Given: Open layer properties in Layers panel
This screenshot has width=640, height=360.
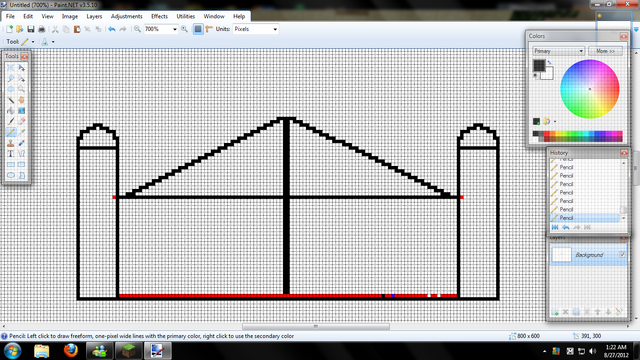Looking at the screenshot, I should (x=619, y=312).
